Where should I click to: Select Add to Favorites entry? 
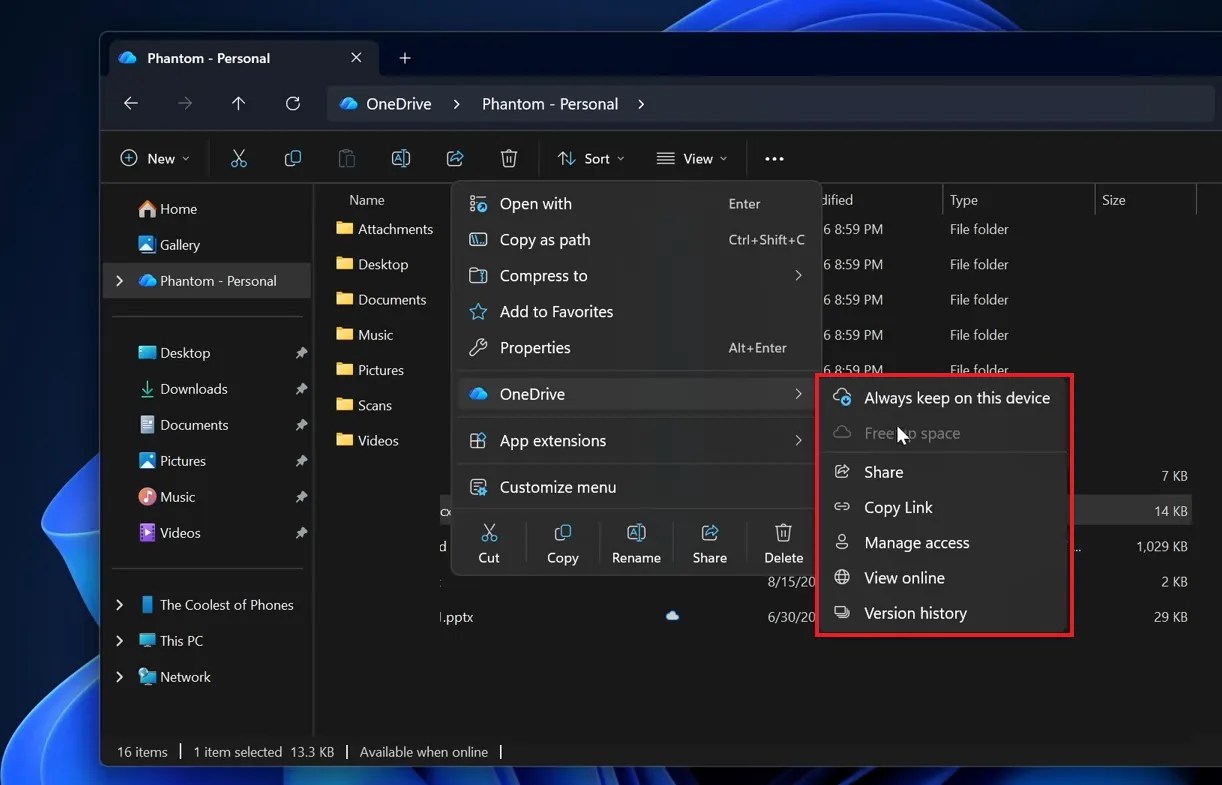click(637, 312)
